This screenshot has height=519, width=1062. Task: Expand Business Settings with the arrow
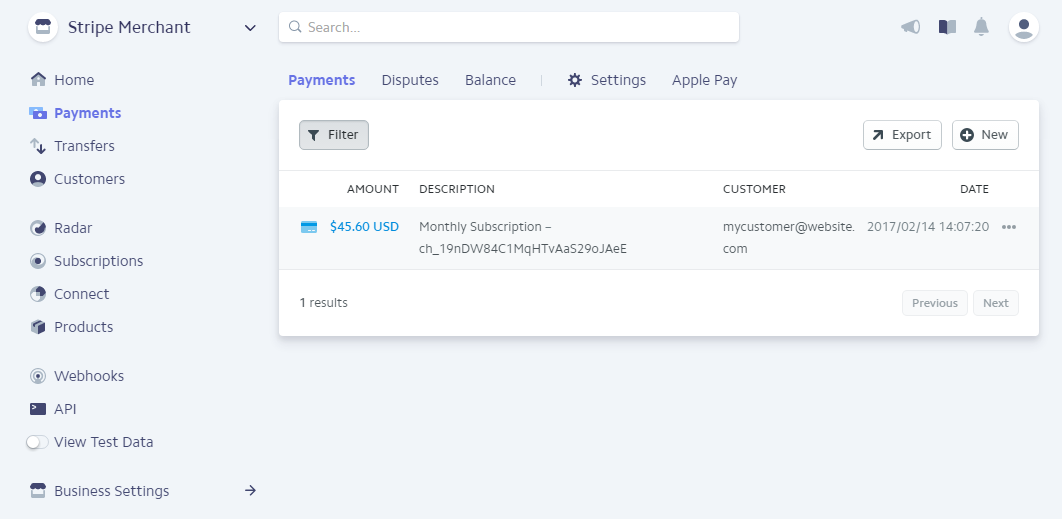(251, 491)
